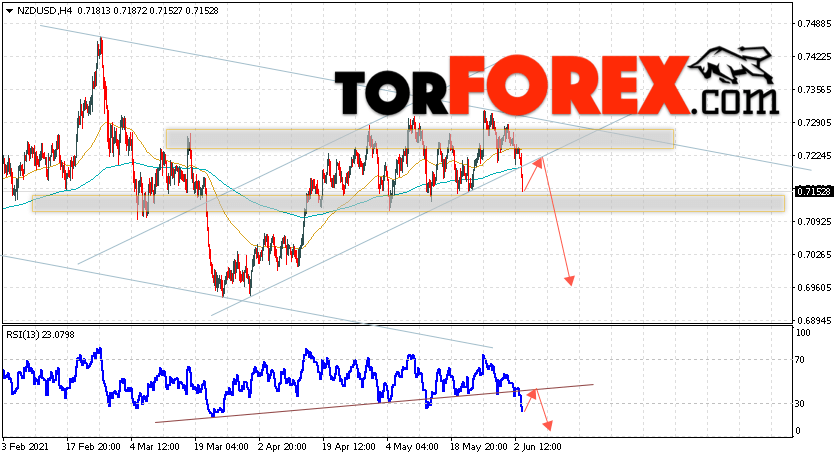Click the 0.70265 price scale value
The height and width of the screenshot is (458, 838).
[x=814, y=254]
